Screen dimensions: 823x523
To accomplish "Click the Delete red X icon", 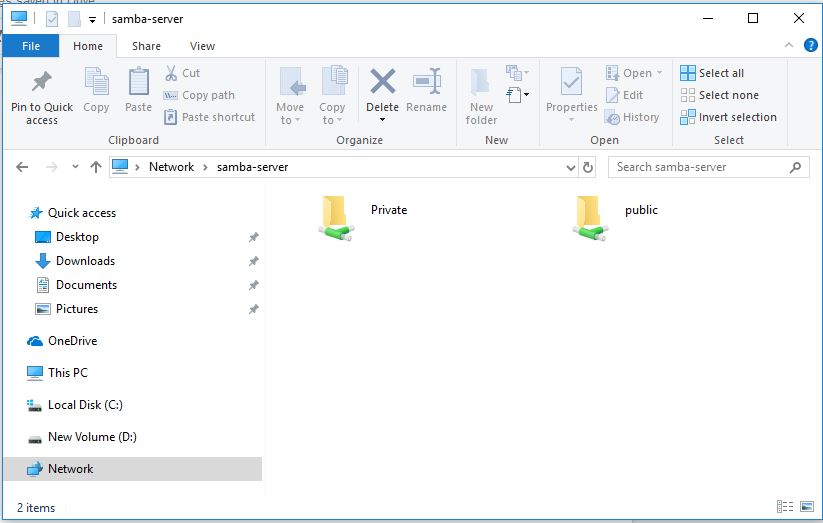I will pos(383,82).
